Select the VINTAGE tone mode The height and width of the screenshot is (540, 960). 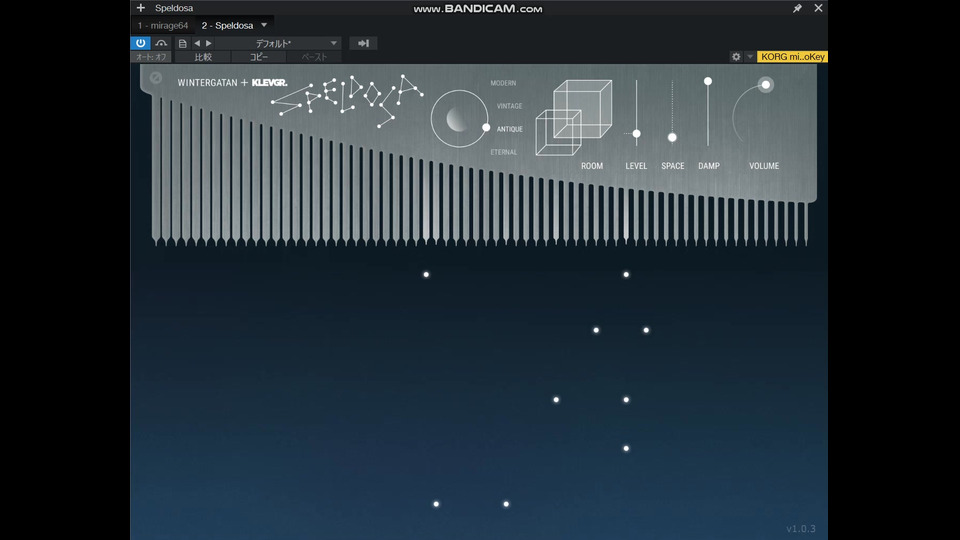[509, 106]
